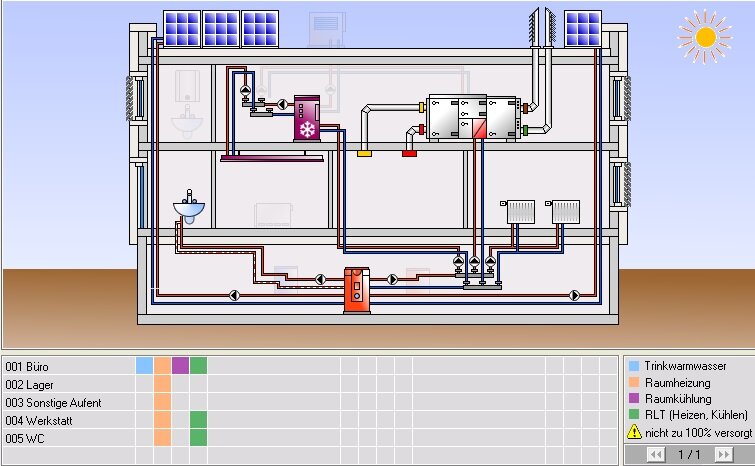This screenshot has width=755, height=466.
Task: Click the Trinkwarmwasser legend label
Action: (685, 366)
